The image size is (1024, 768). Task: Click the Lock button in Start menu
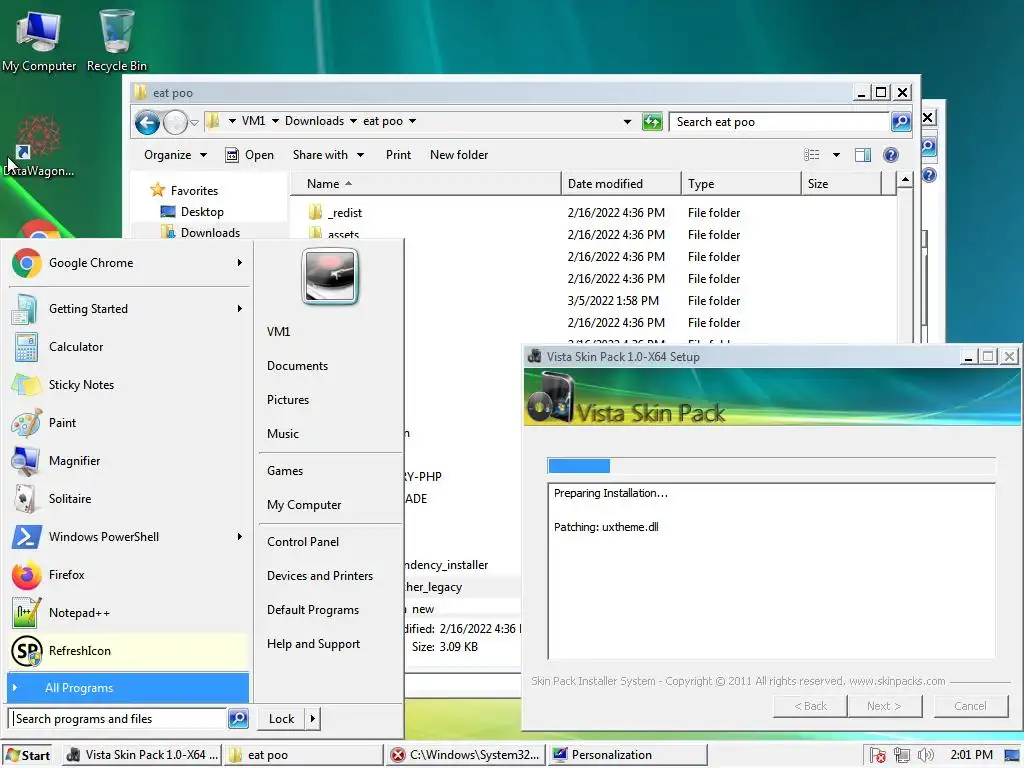click(x=281, y=718)
